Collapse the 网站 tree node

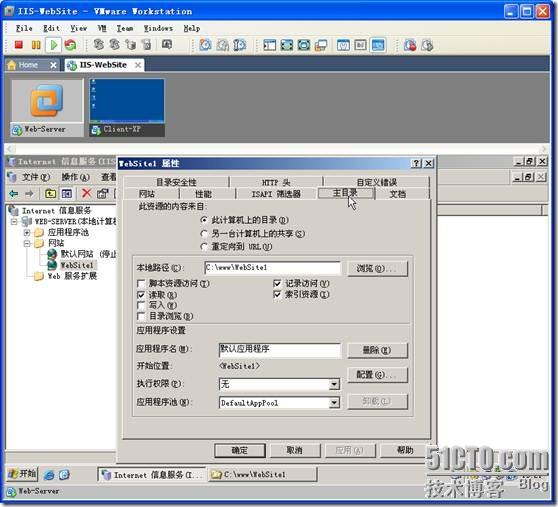coord(27,244)
